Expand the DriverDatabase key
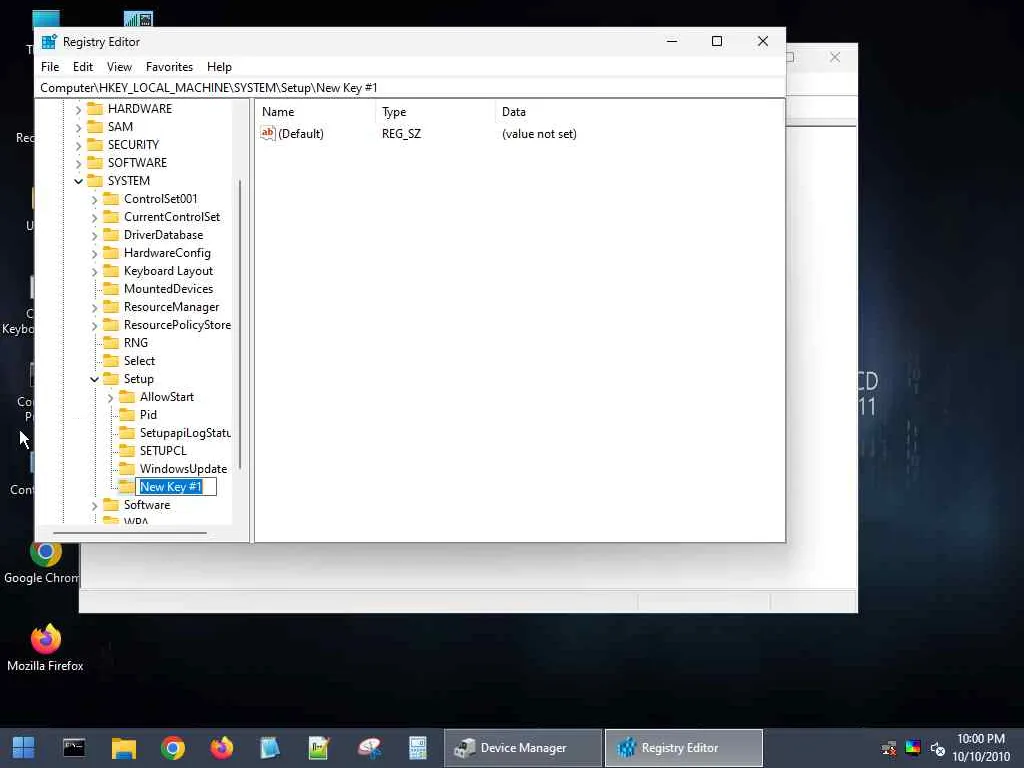Screen dimensions: 1024x768 coord(94,235)
